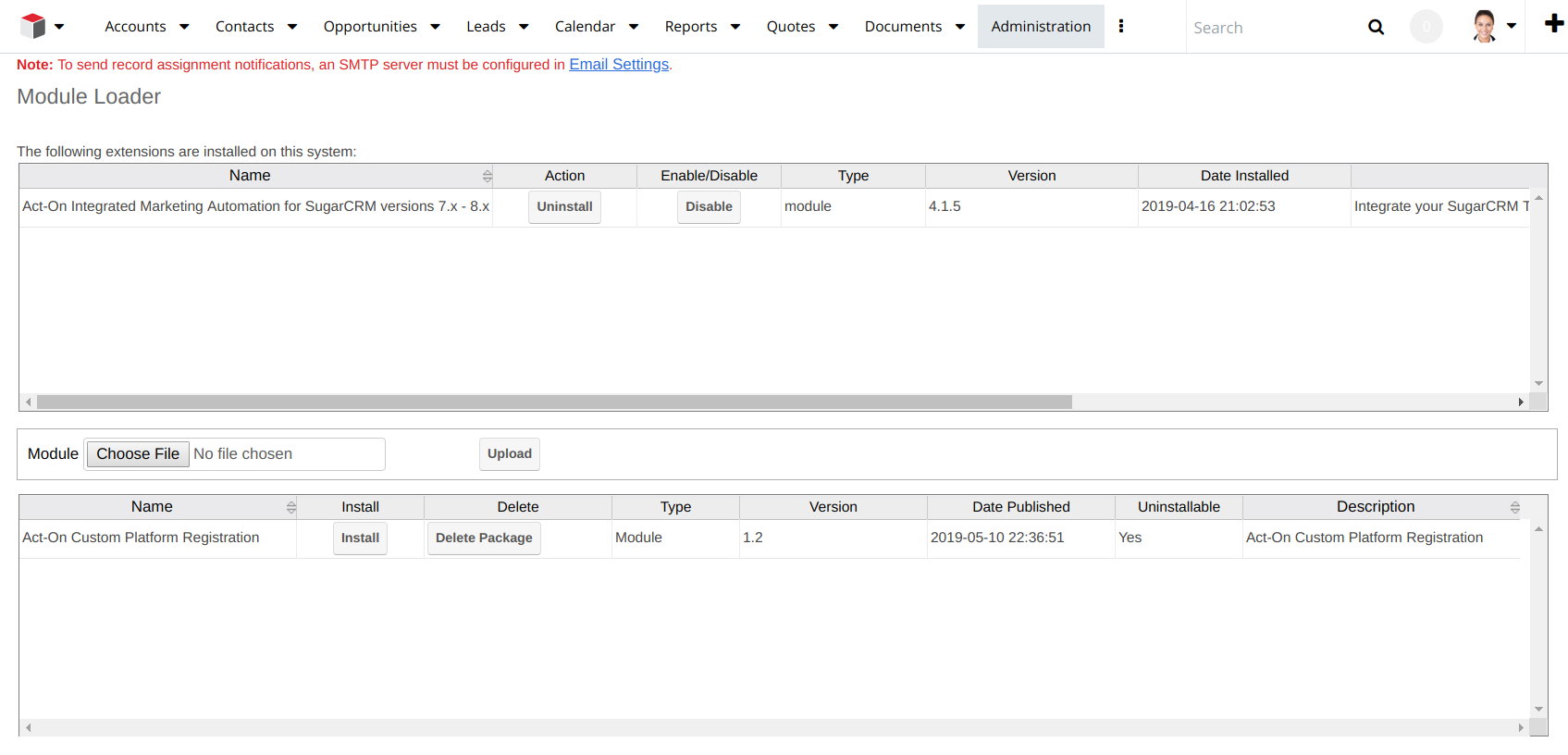The image size is (1568, 755).
Task: Open the Quotes module tab
Action: pos(791,27)
